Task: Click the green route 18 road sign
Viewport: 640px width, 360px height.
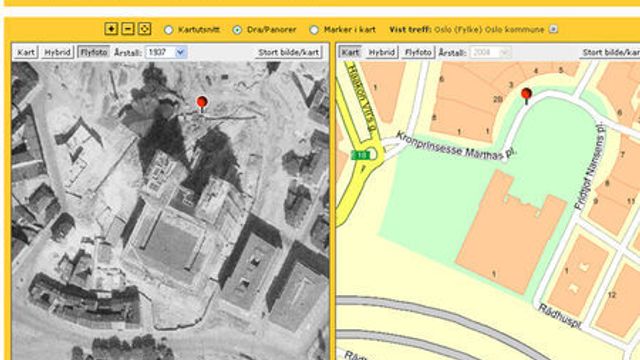Action: point(360,155)
